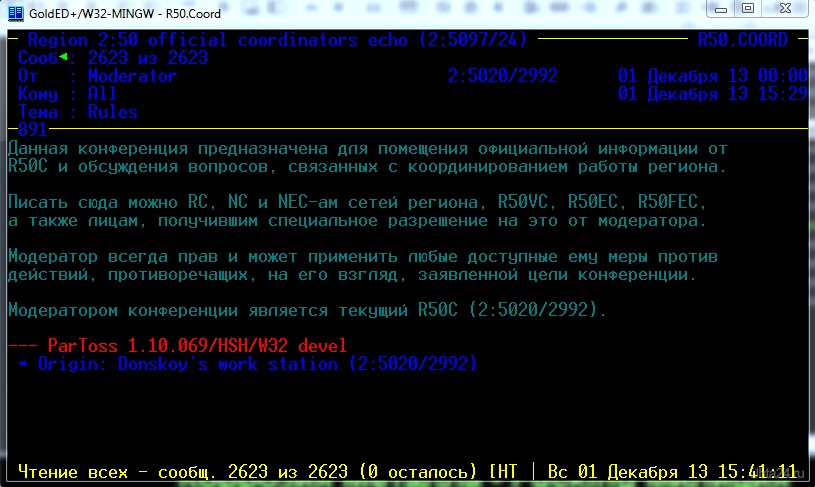Click the line starting 'действий, противоречащих'
Image resolution: width=815 pixels, height=487 pixels.
click(x=352, y=275)
